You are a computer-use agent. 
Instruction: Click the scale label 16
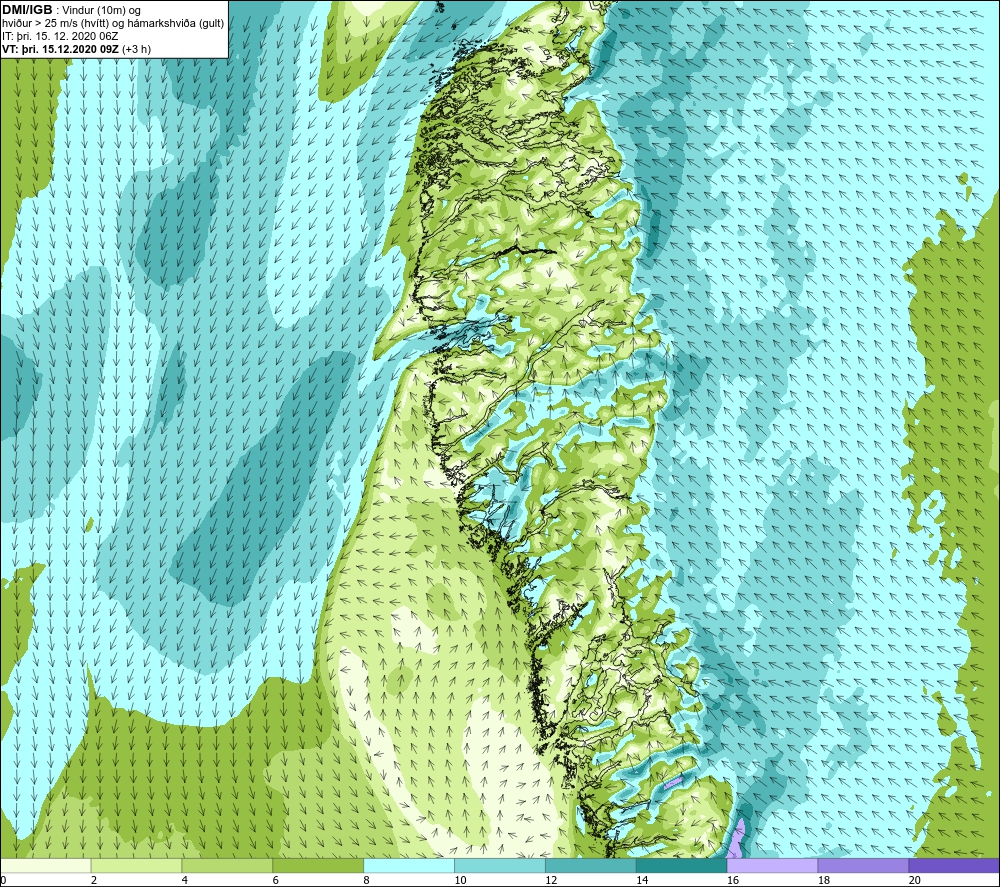pyautogui.click(x=733, y=880)
